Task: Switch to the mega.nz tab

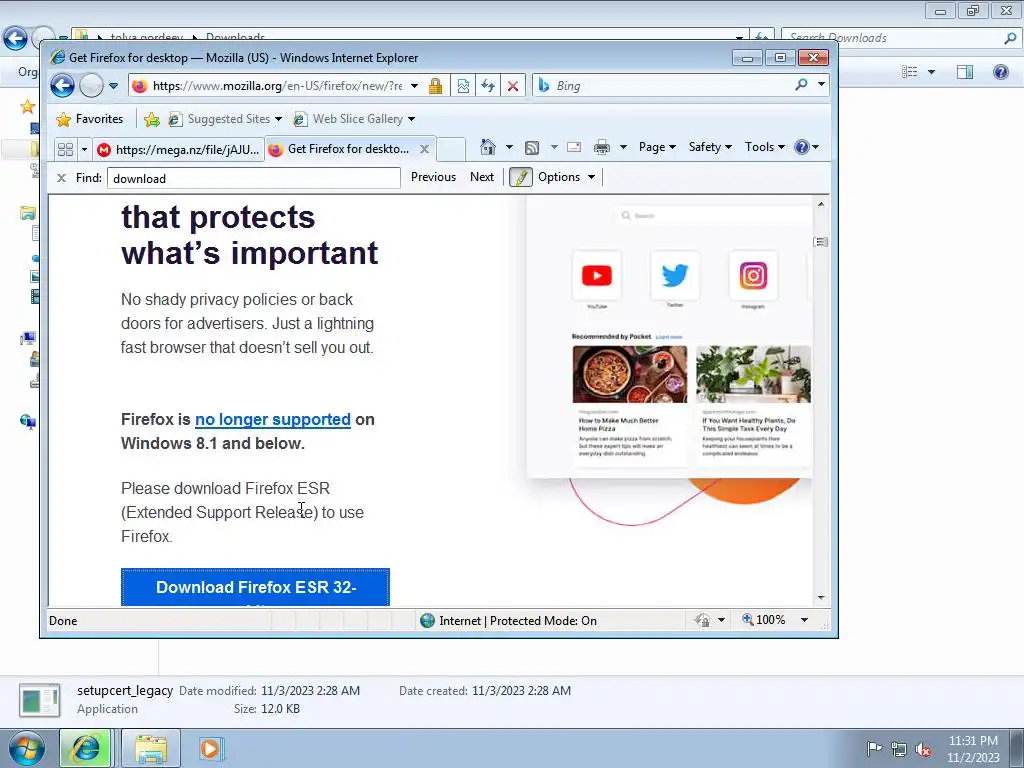Action: tap(178, 150)
